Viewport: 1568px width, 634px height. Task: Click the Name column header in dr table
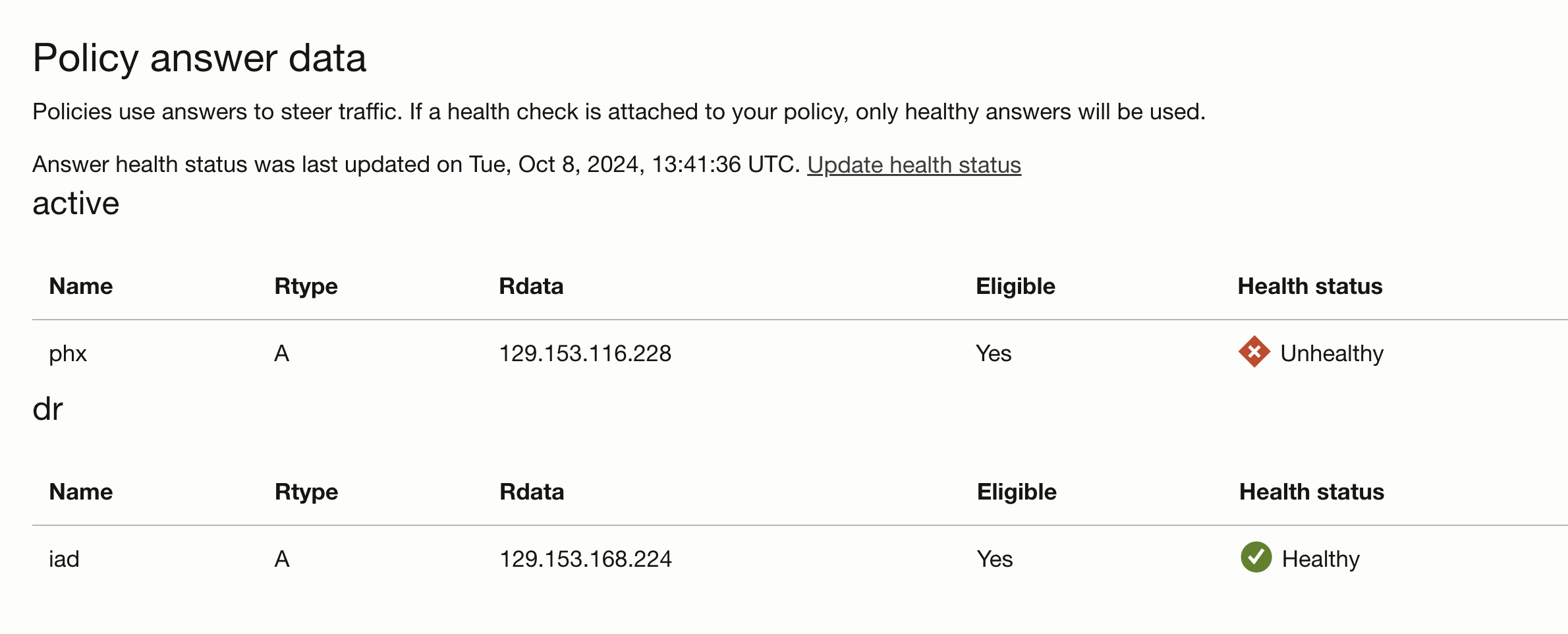[x=81, y=492]
